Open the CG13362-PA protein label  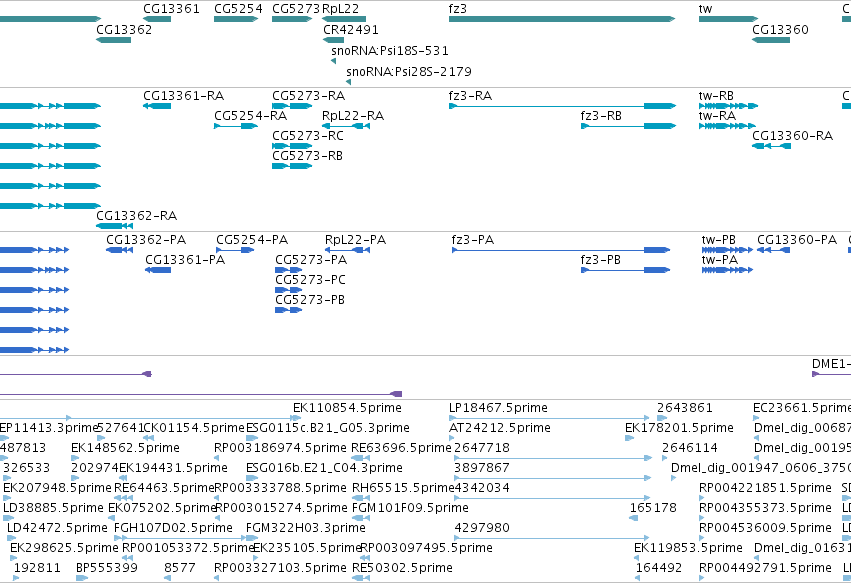pos(146,239)
